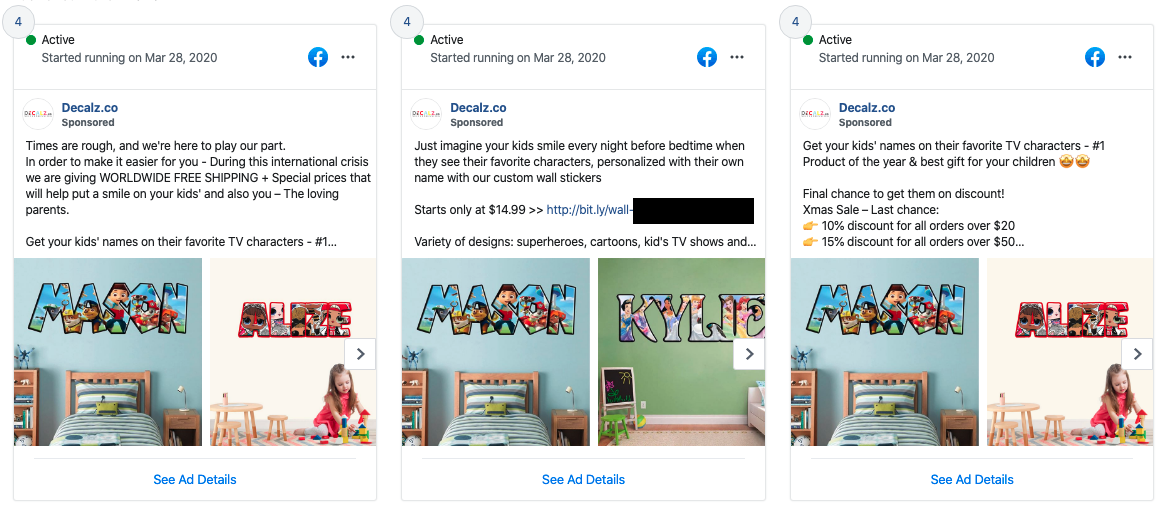Open Decalz.co page link in 'Xmas Sale' ad
The image size is (1162, 510).
click(867, 107)
